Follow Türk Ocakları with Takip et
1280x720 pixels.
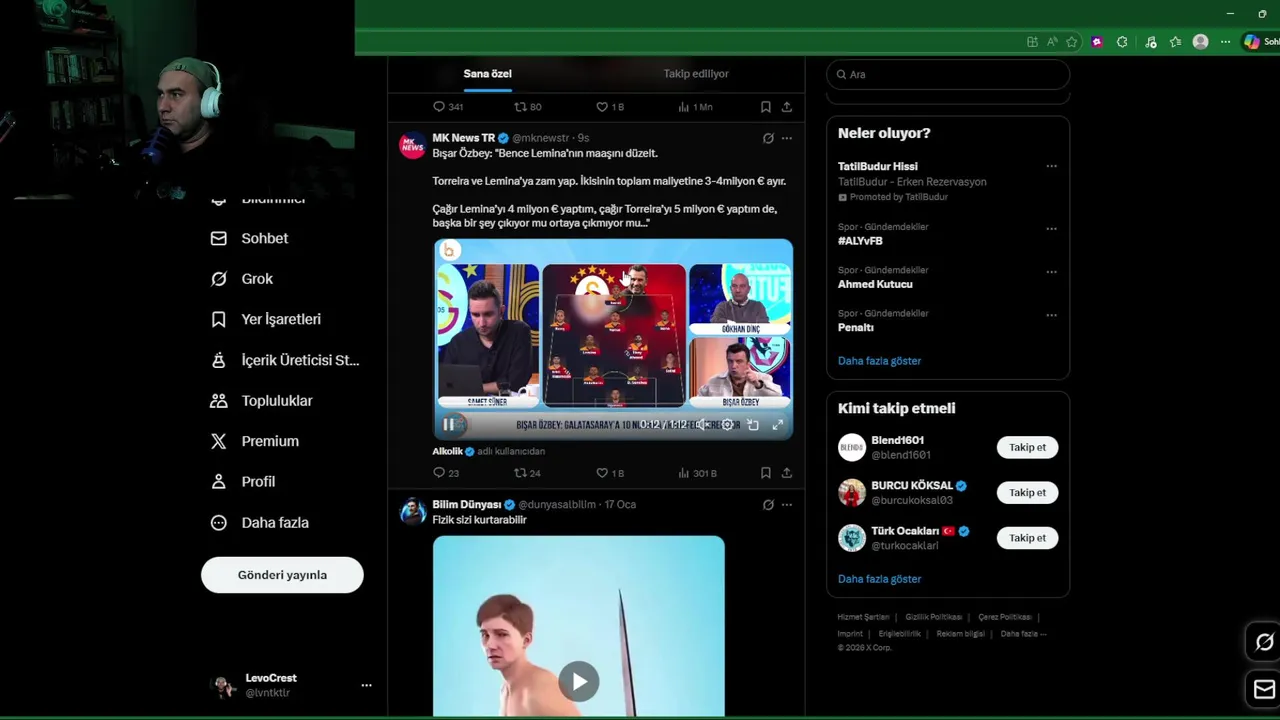tap(1027, 538)
